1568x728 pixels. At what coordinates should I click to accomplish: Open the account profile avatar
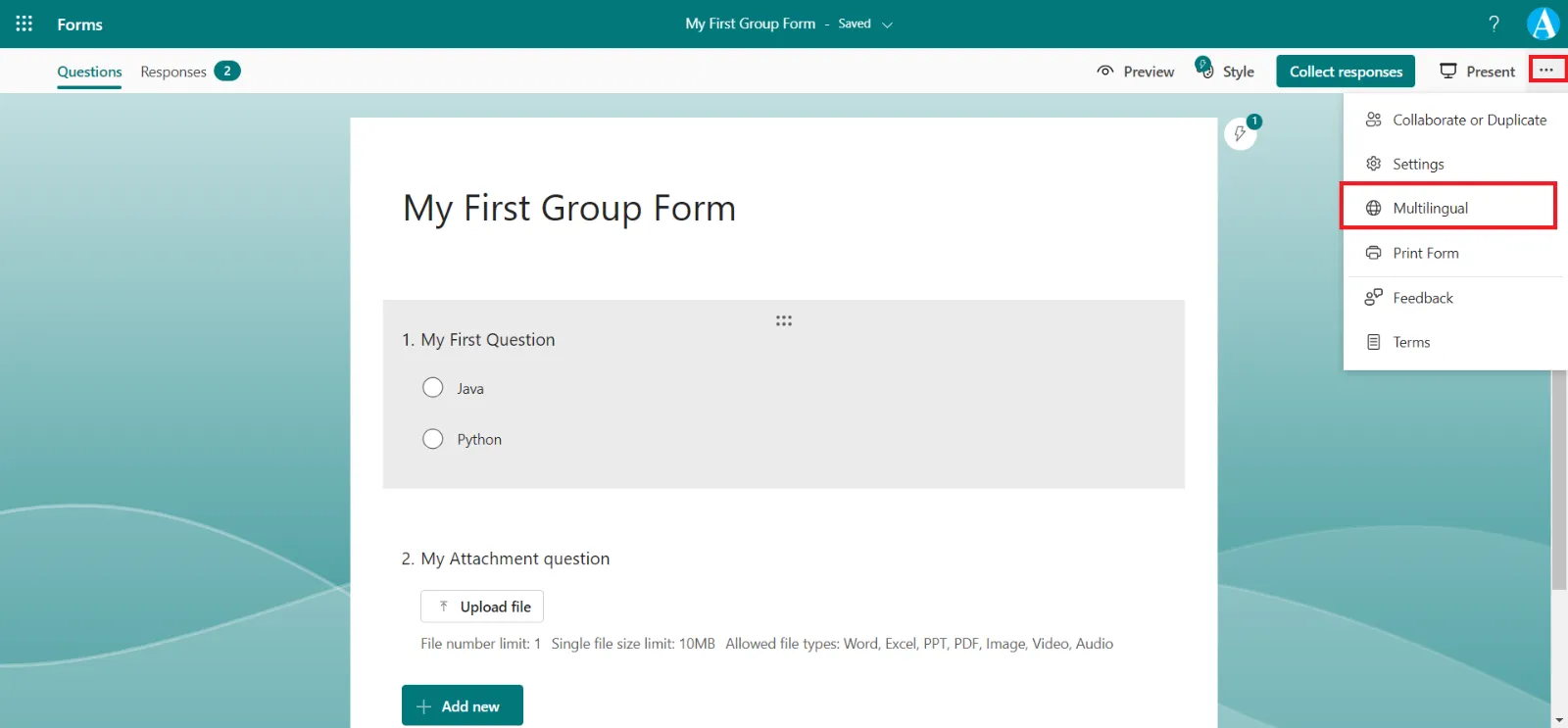pos(1543,24)
